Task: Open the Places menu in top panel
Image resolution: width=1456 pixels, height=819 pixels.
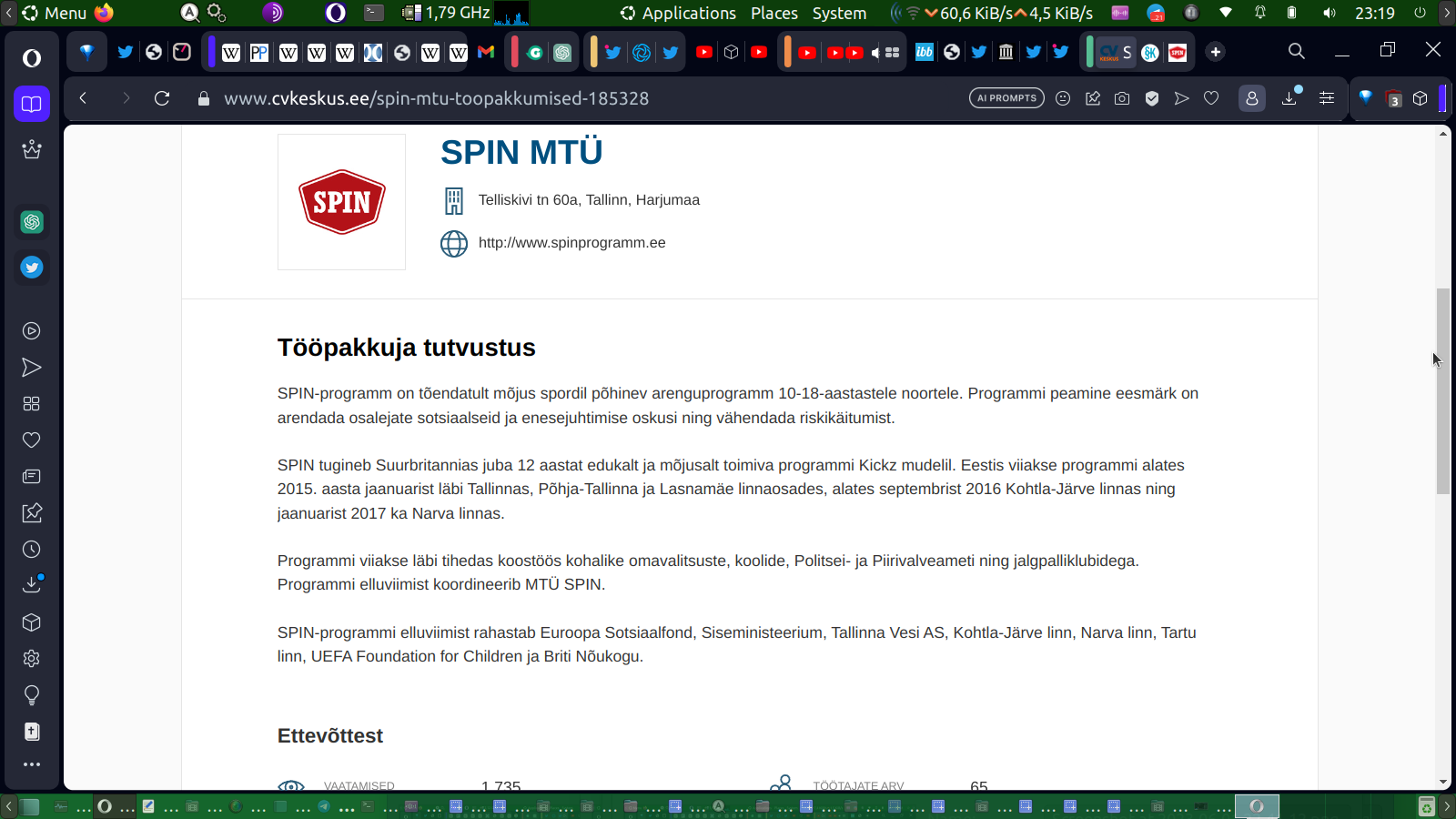Action: [774, 13]
